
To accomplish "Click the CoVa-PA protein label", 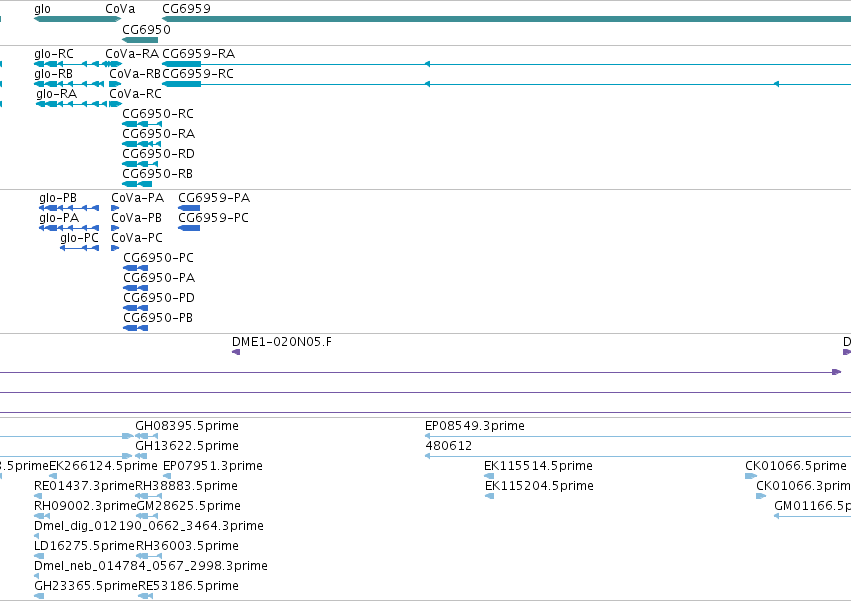I will pos(138,198).
